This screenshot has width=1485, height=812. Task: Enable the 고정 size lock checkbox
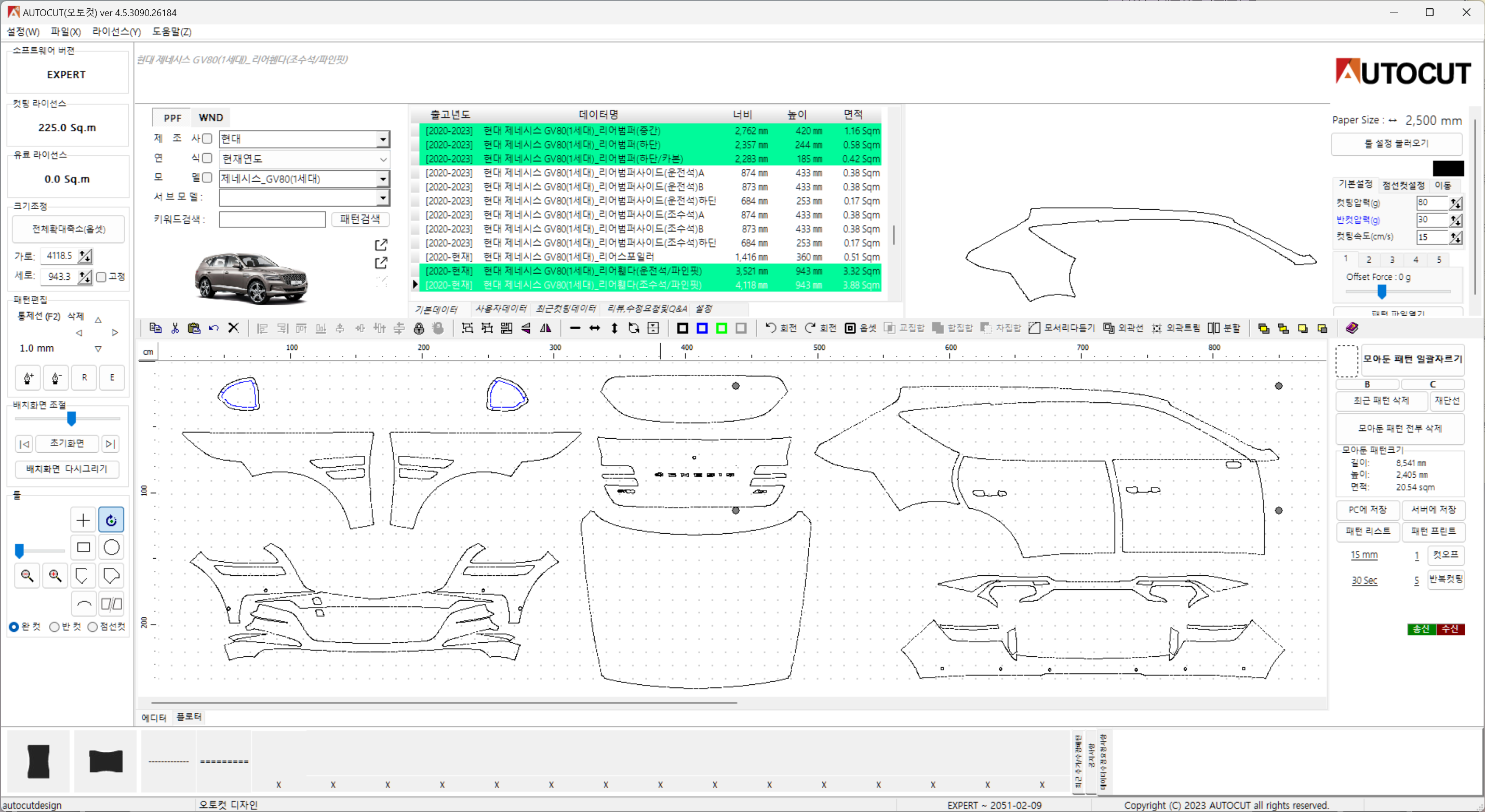[101, 277]
